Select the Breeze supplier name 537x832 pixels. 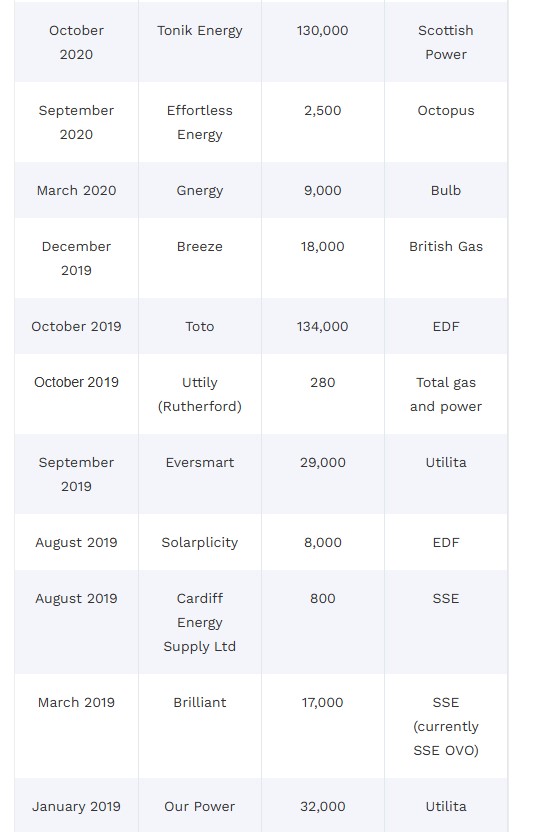click(200, 246)
